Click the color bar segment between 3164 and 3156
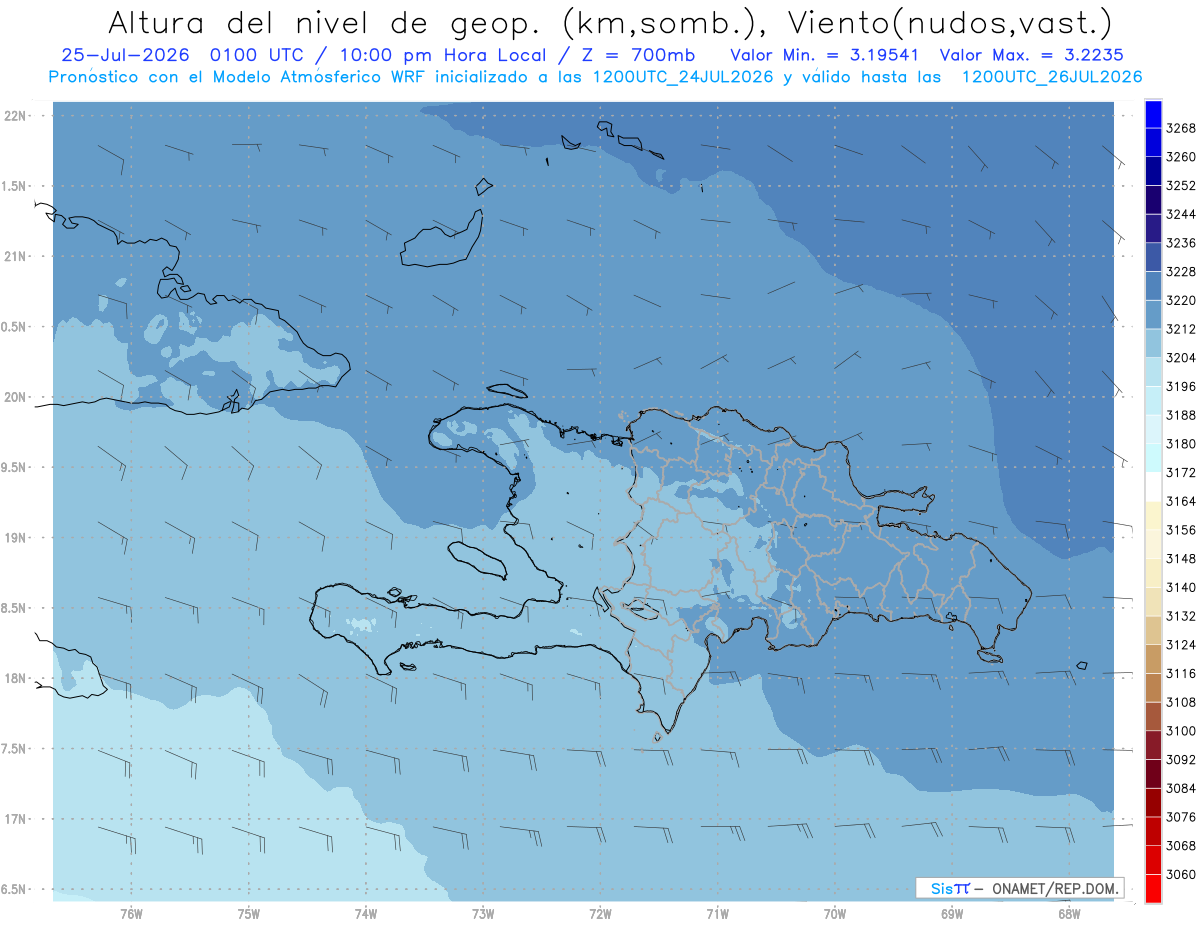The width and height of the screenshot is (1200, 927). click(x=1153, y=515)
